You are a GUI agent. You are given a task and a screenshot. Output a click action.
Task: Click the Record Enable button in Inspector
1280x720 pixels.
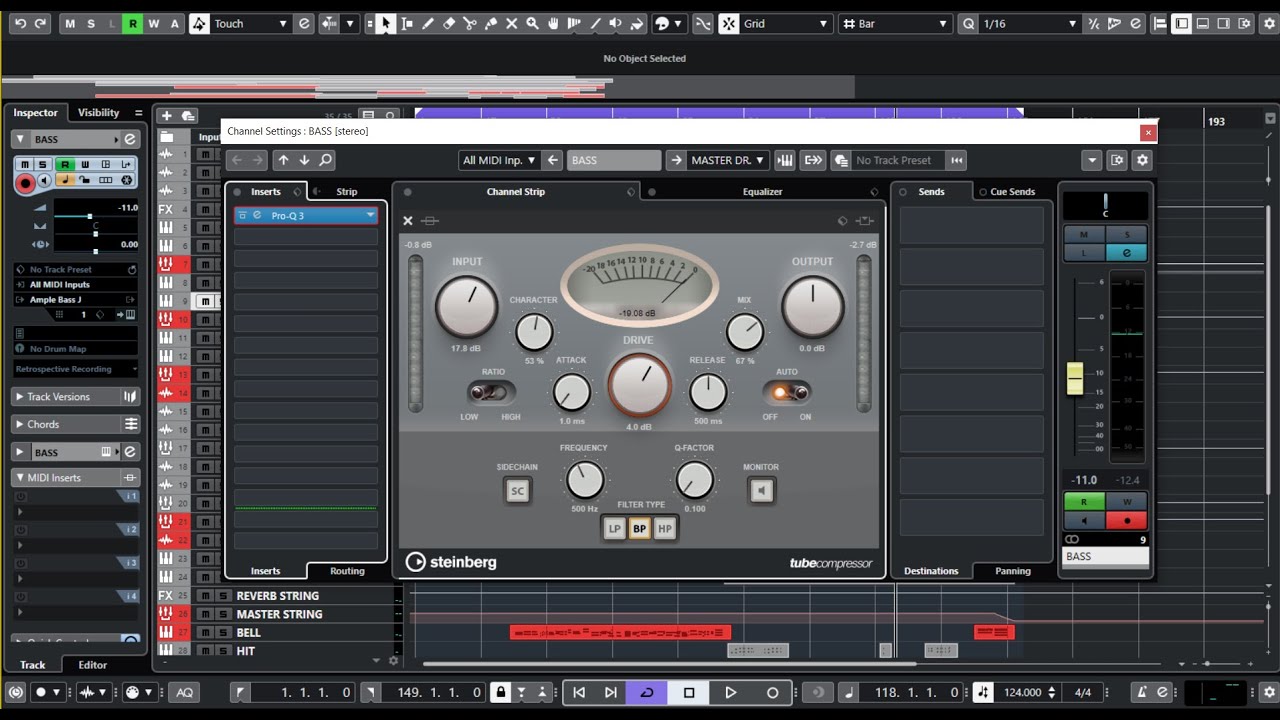pos(26,183)
